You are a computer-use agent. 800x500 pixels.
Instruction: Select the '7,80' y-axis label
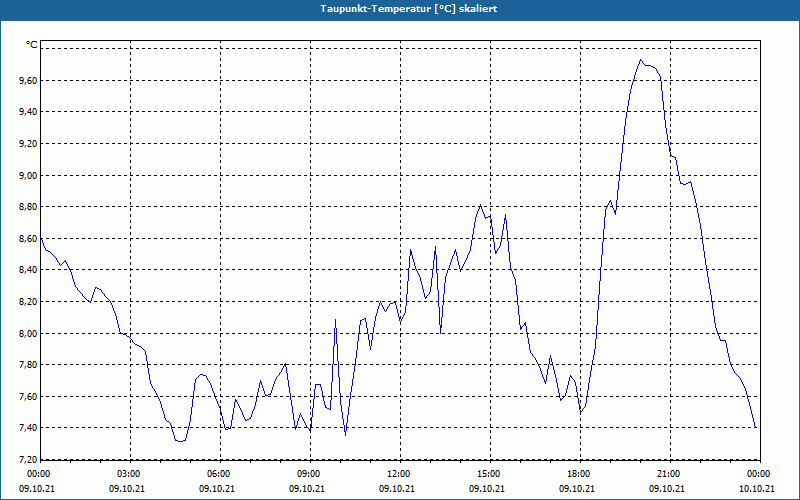tap(28, 365)
